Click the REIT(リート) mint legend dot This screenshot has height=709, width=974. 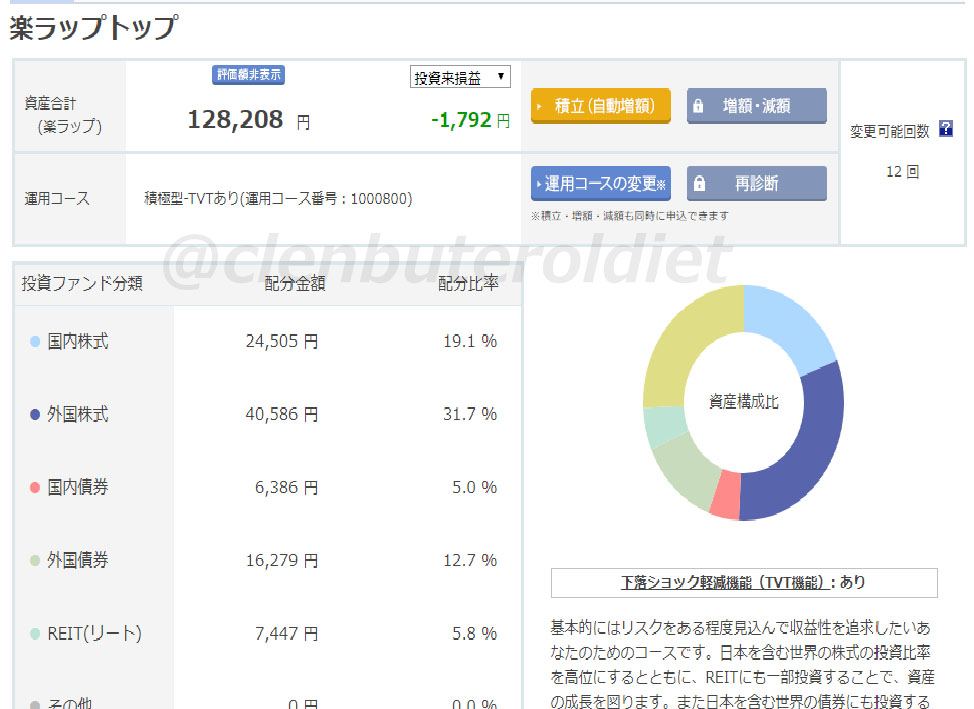[x=35, y=634]
